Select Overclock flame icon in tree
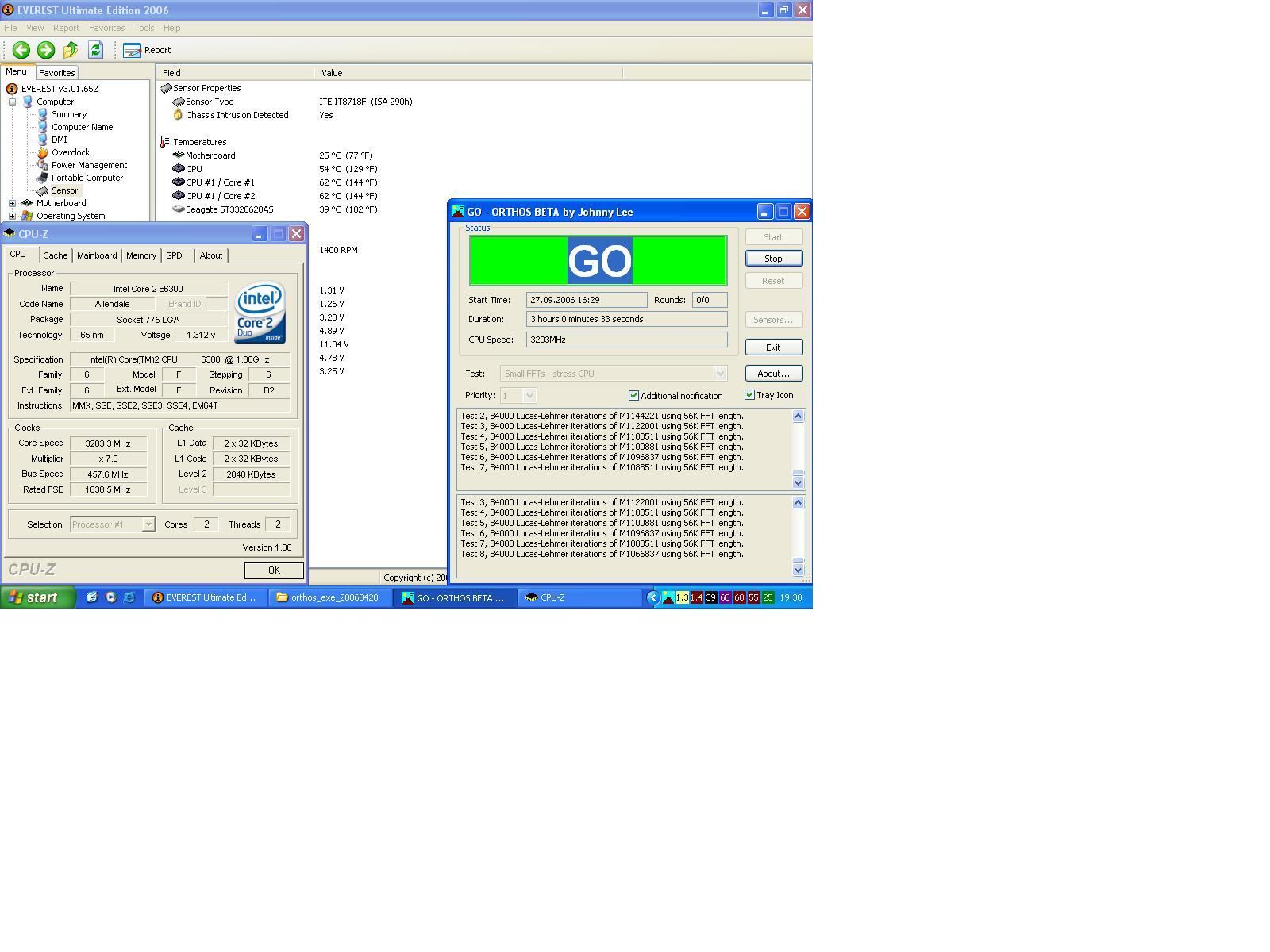 [43, 152]
